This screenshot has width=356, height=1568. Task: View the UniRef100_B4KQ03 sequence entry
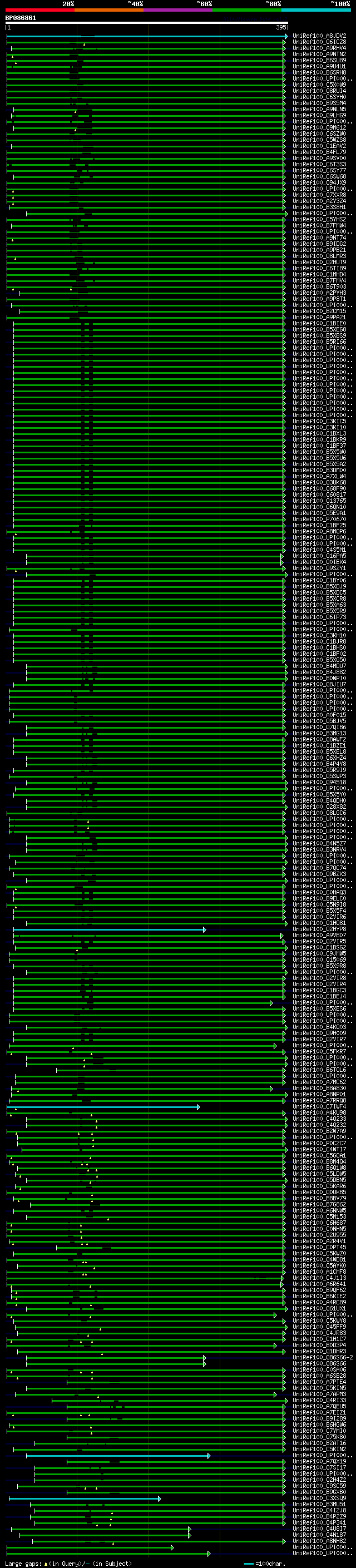click(319, 1027)
